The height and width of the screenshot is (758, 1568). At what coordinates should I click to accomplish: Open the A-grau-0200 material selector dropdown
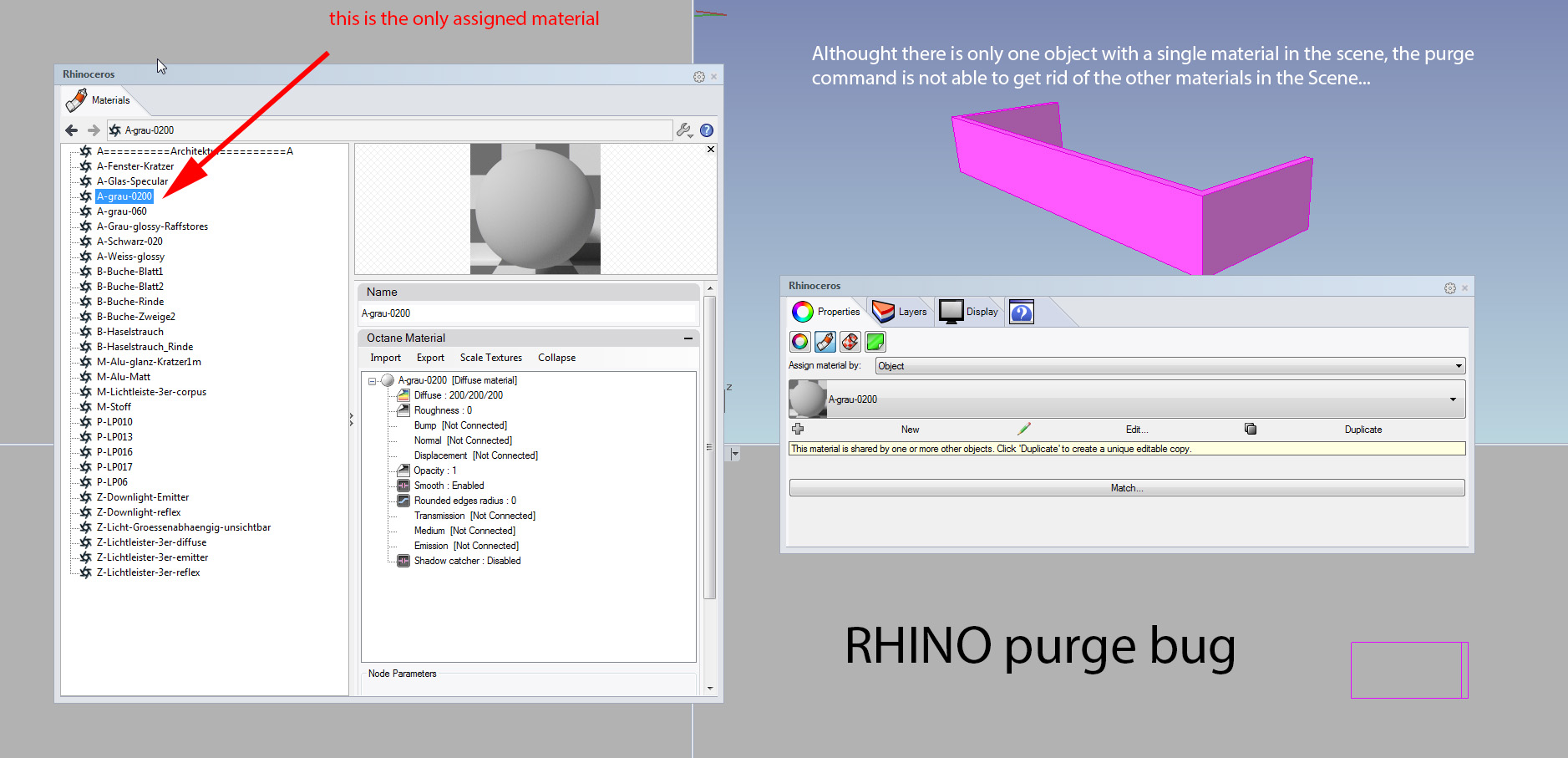(1127, 399)
